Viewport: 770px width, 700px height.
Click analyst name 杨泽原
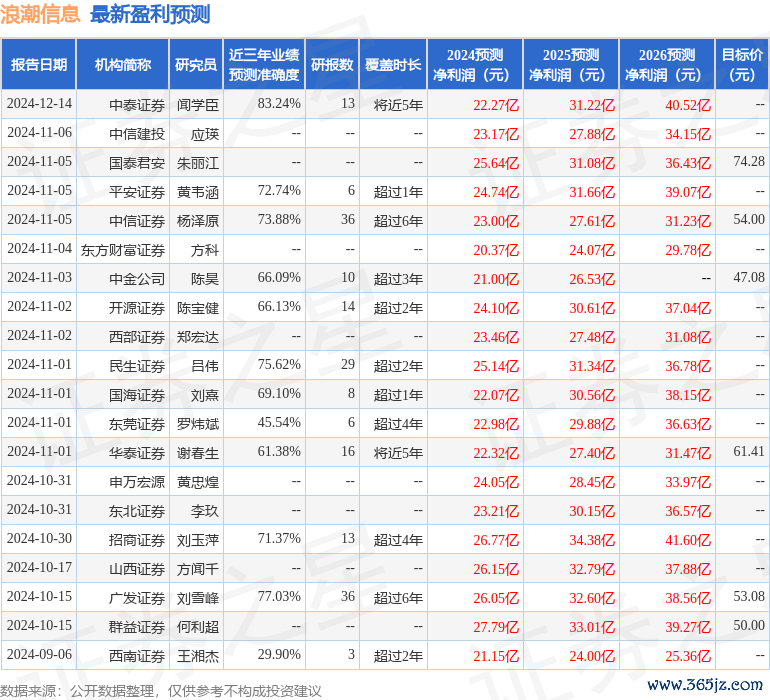[197, 221]
